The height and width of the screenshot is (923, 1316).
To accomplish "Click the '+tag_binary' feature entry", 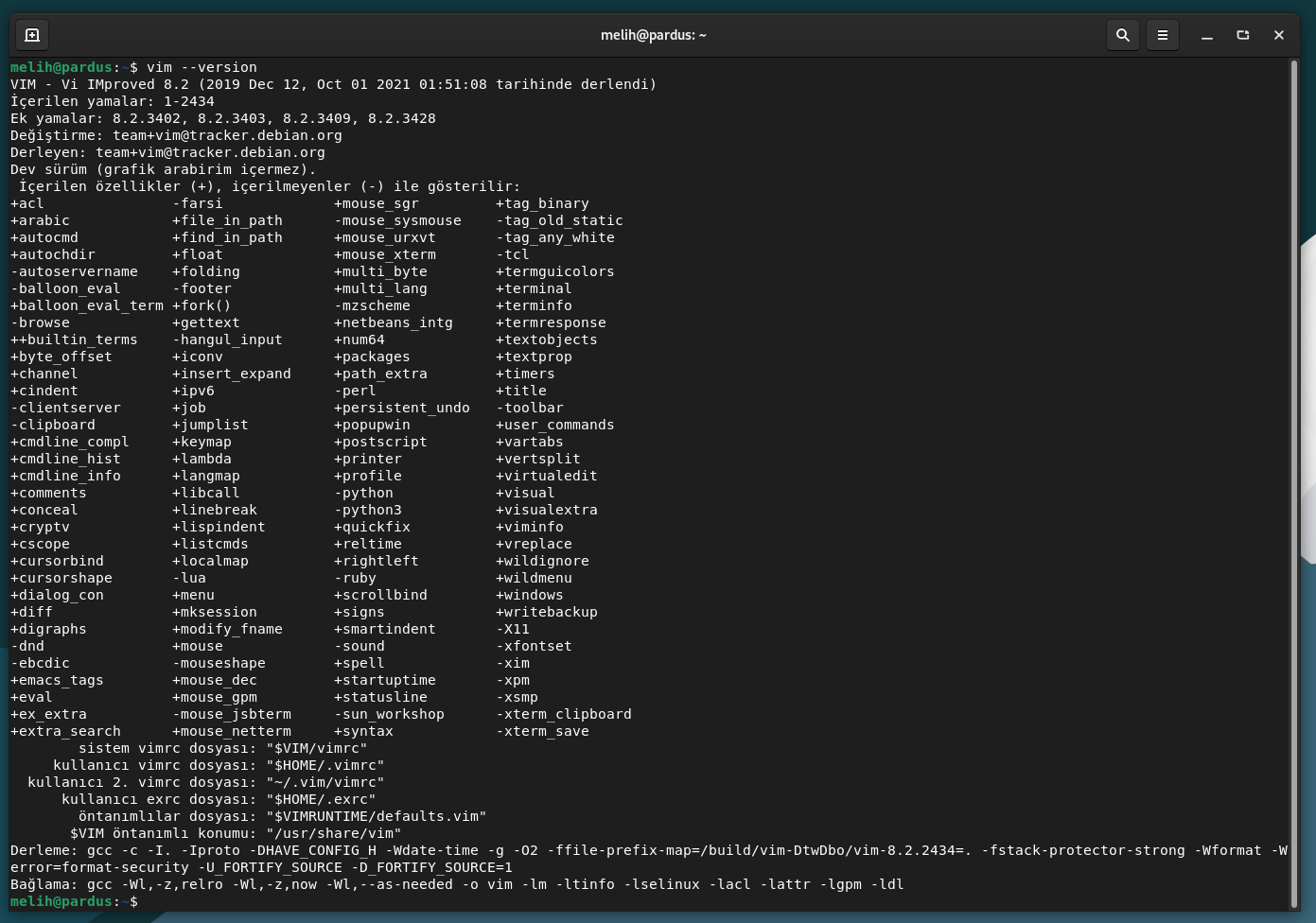I will [x=542, y=203].
